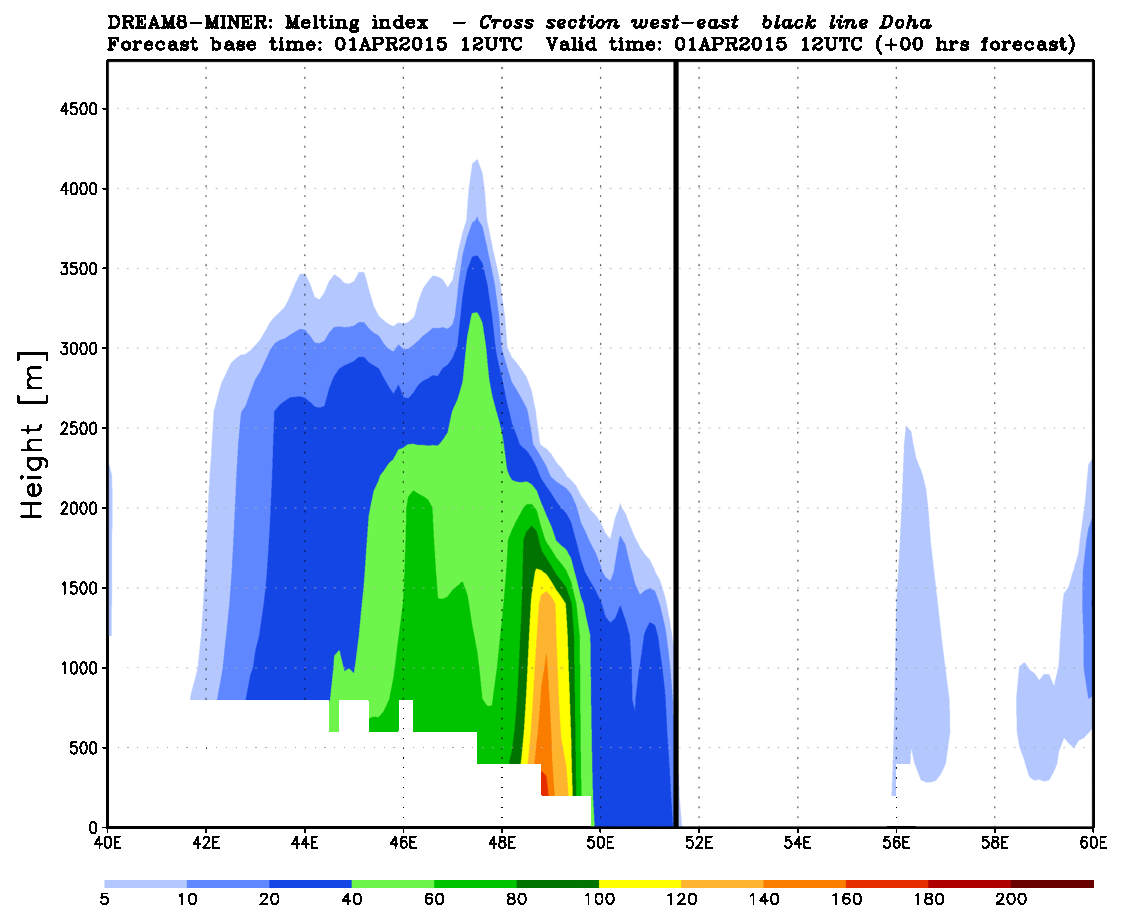Click the light green 40-60 legend swatch
Screen dimensions: 1122x922
point(393,884)
